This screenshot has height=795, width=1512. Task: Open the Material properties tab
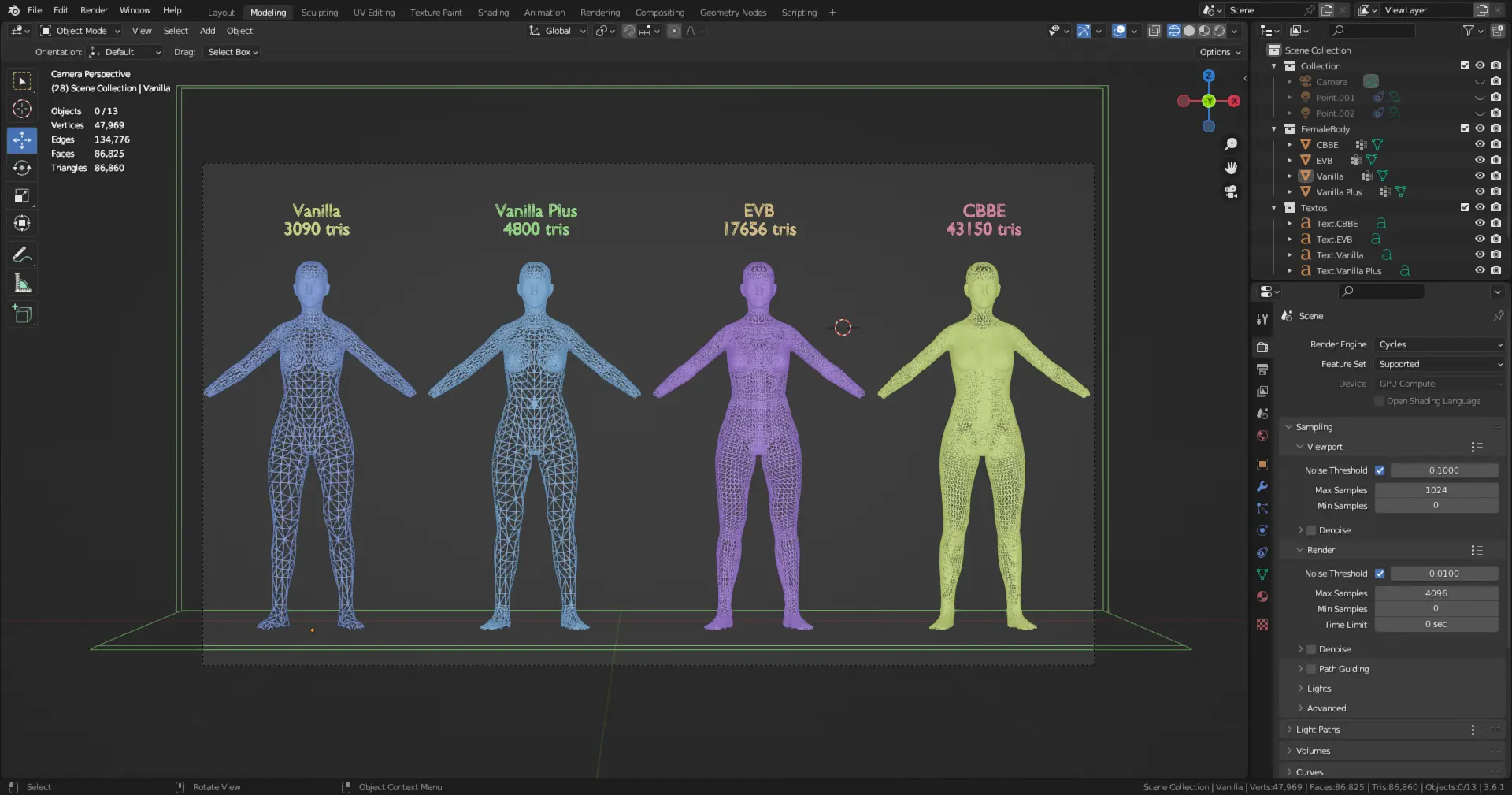point(1262,596)
